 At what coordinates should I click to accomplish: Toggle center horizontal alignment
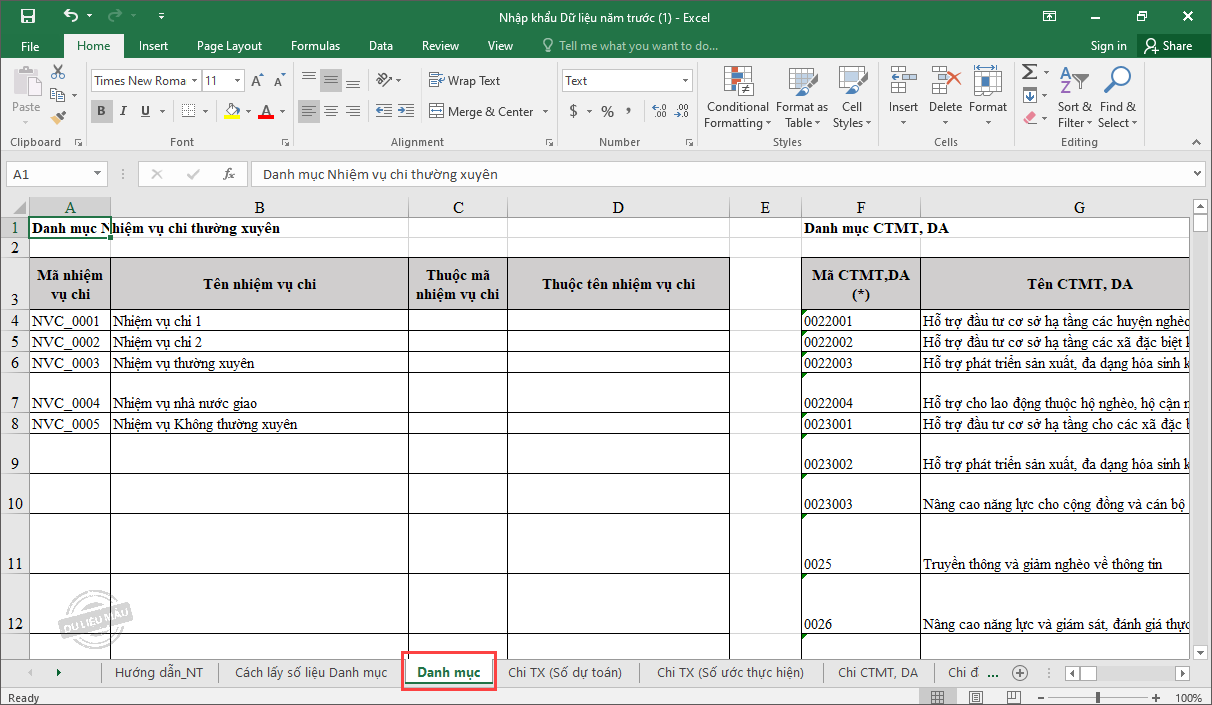click(x=331, y=111)
